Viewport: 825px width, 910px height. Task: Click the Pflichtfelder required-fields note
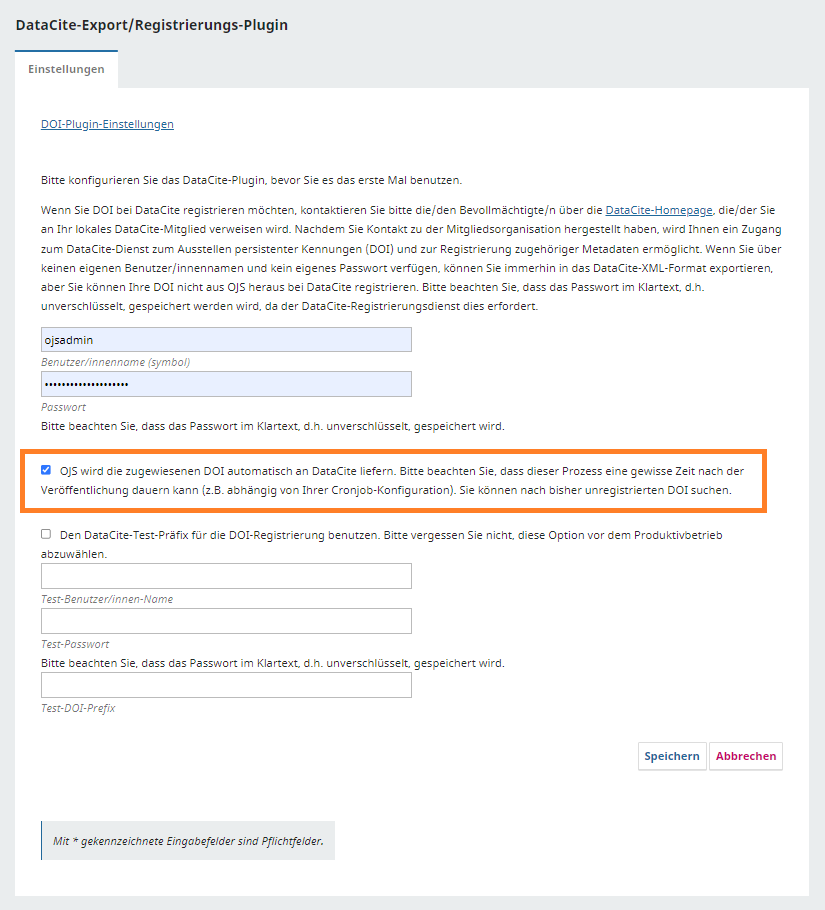tap(188, 841)
